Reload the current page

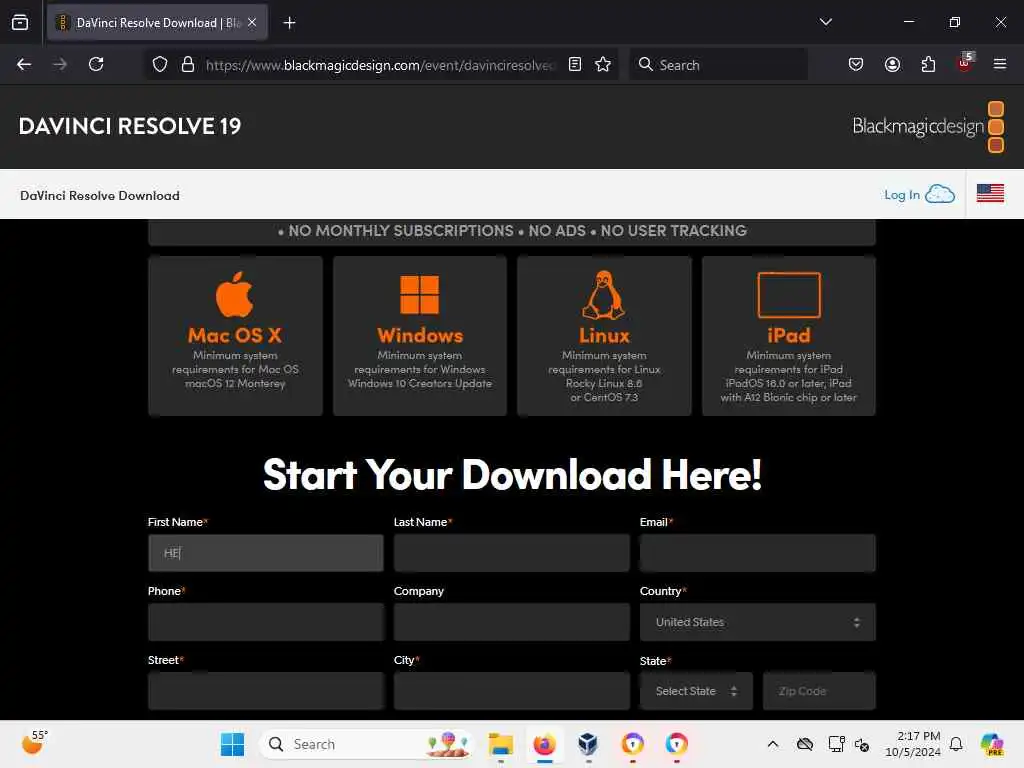coord(96,64)
